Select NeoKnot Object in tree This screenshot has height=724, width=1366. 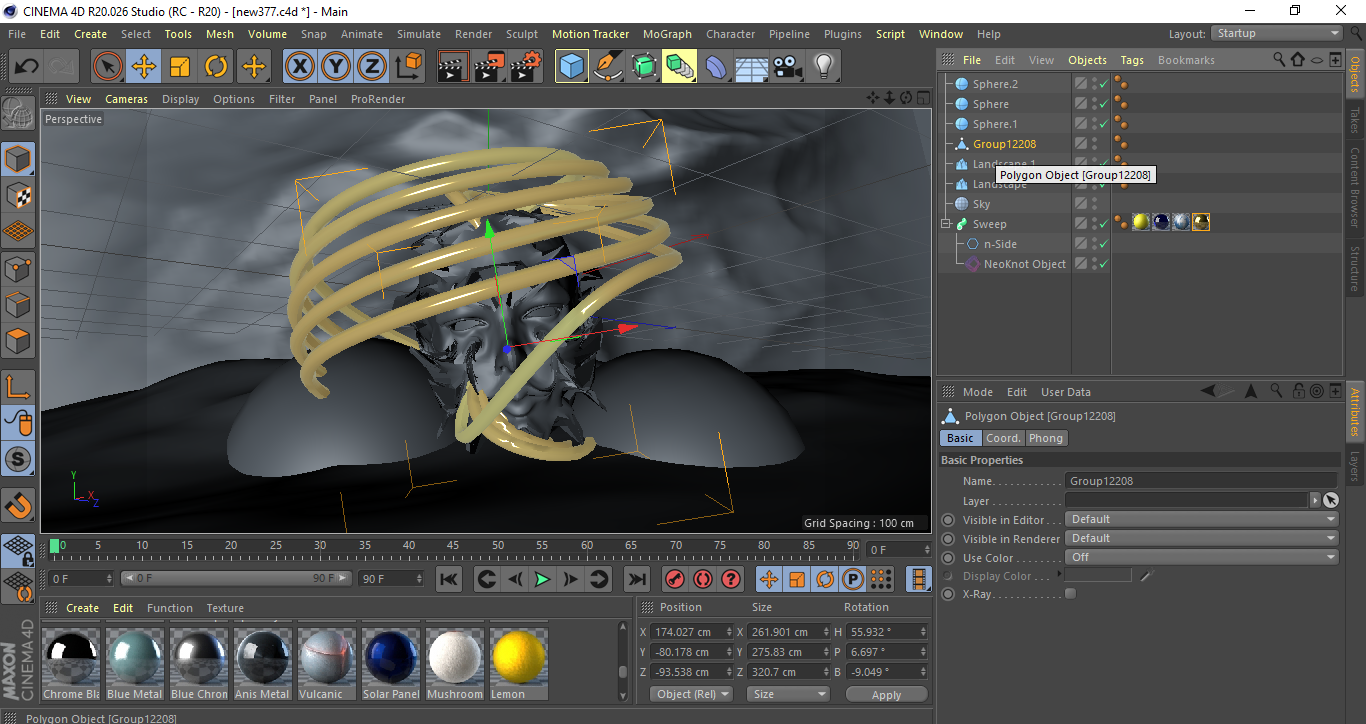(x=1024, y=264)
